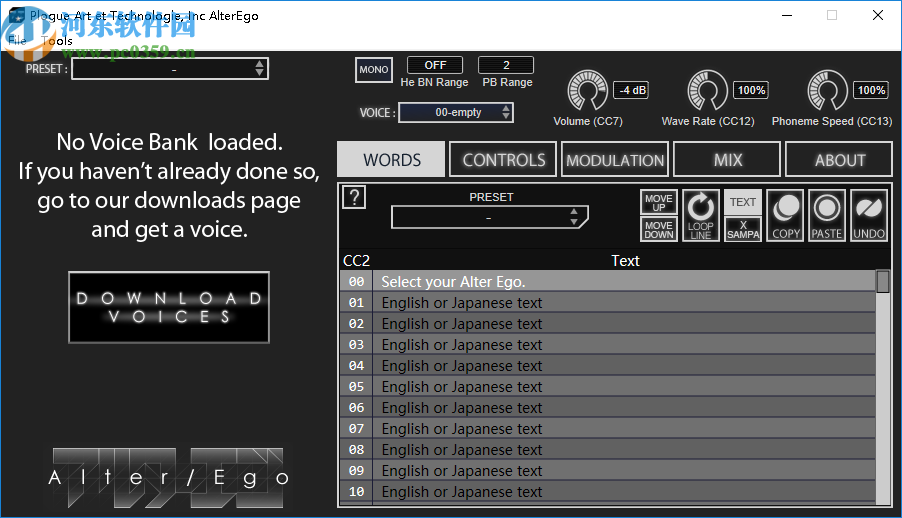This screenshot has height=518, width=902.
Task: Select row 03 English or Japanese text
Action: (607, 344)
